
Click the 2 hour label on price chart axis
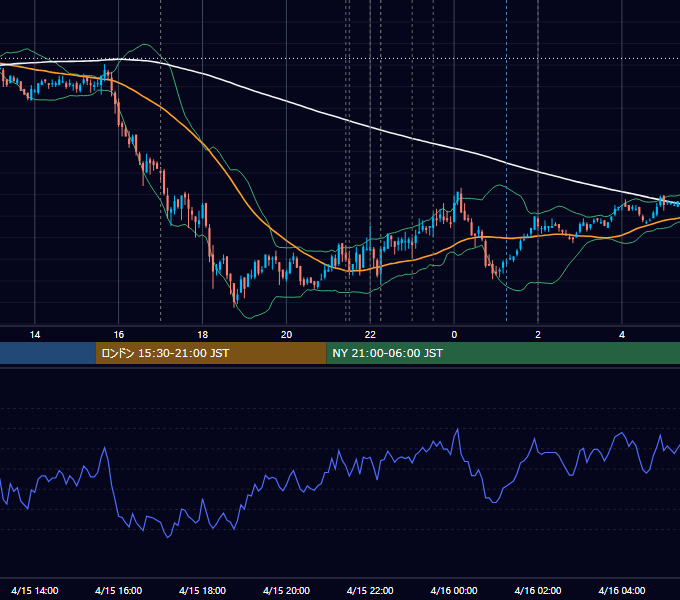538,335
